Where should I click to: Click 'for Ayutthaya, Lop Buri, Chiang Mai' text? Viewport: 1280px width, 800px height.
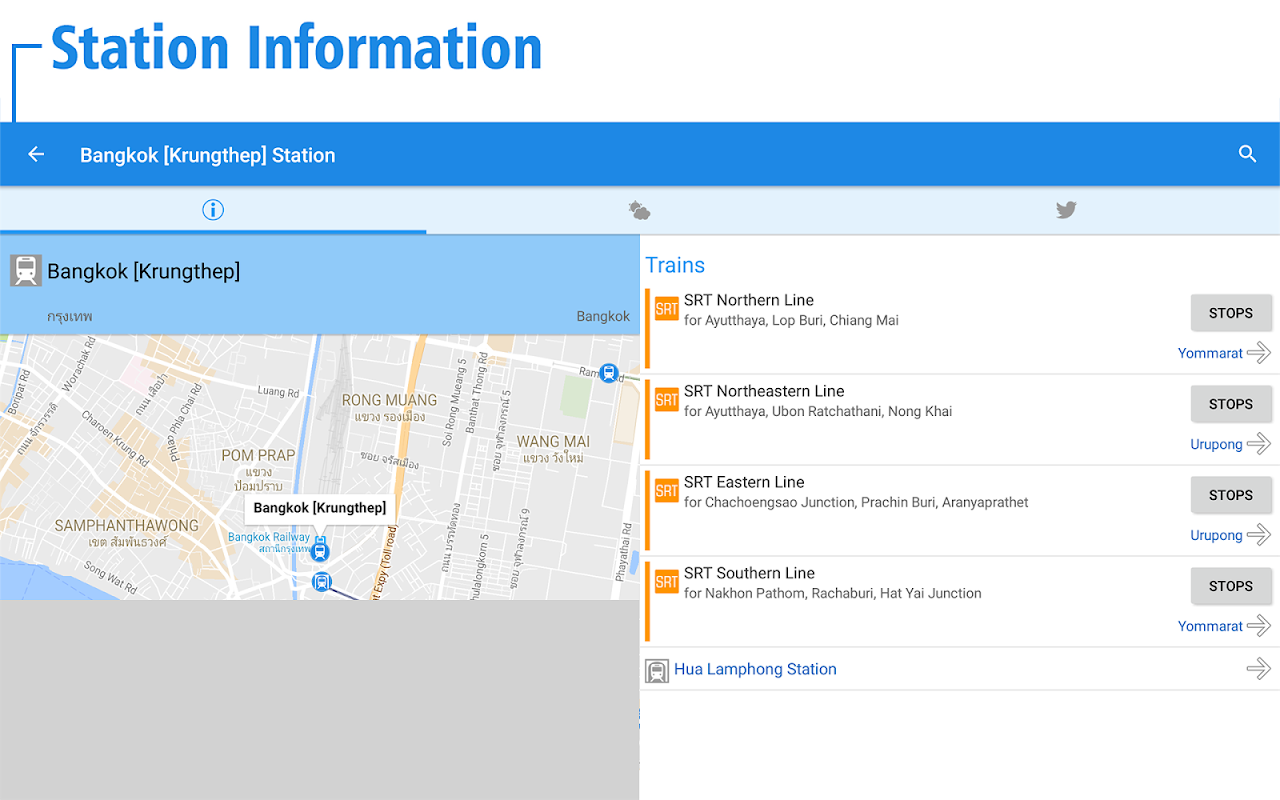(x=791, y=321)
